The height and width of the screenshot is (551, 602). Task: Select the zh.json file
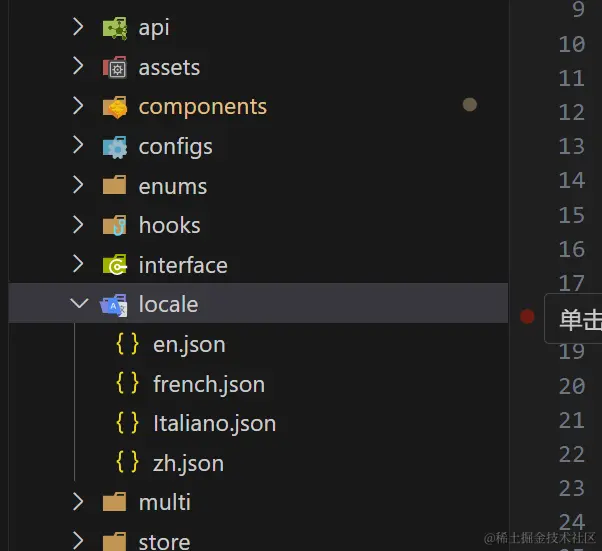[188, 463]
